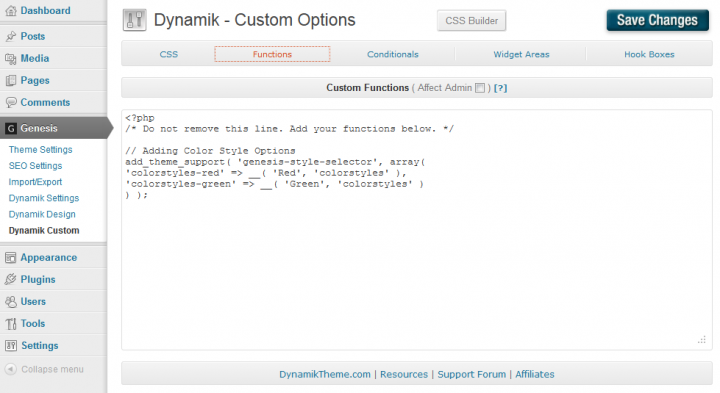Viewport: 720px width, 393px height.
Task: Click the Plugins plug icon
Action: tap(11, 280)
